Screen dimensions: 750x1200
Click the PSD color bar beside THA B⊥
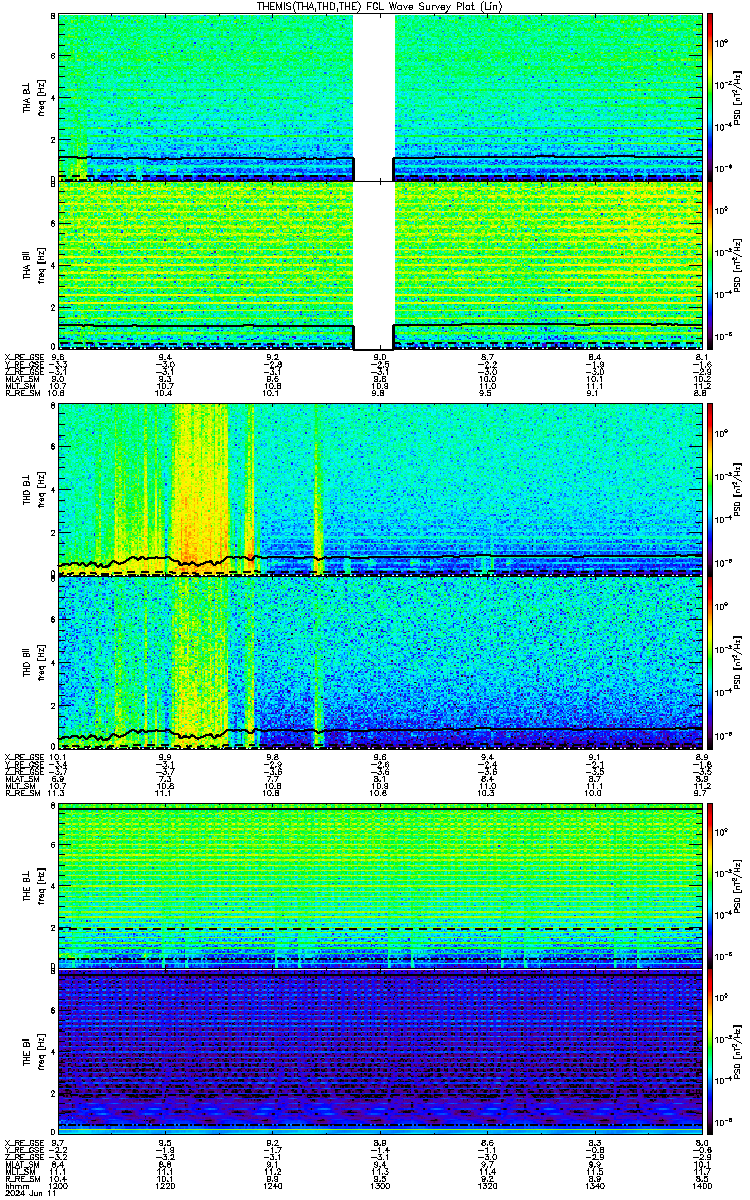pos(710,97)
